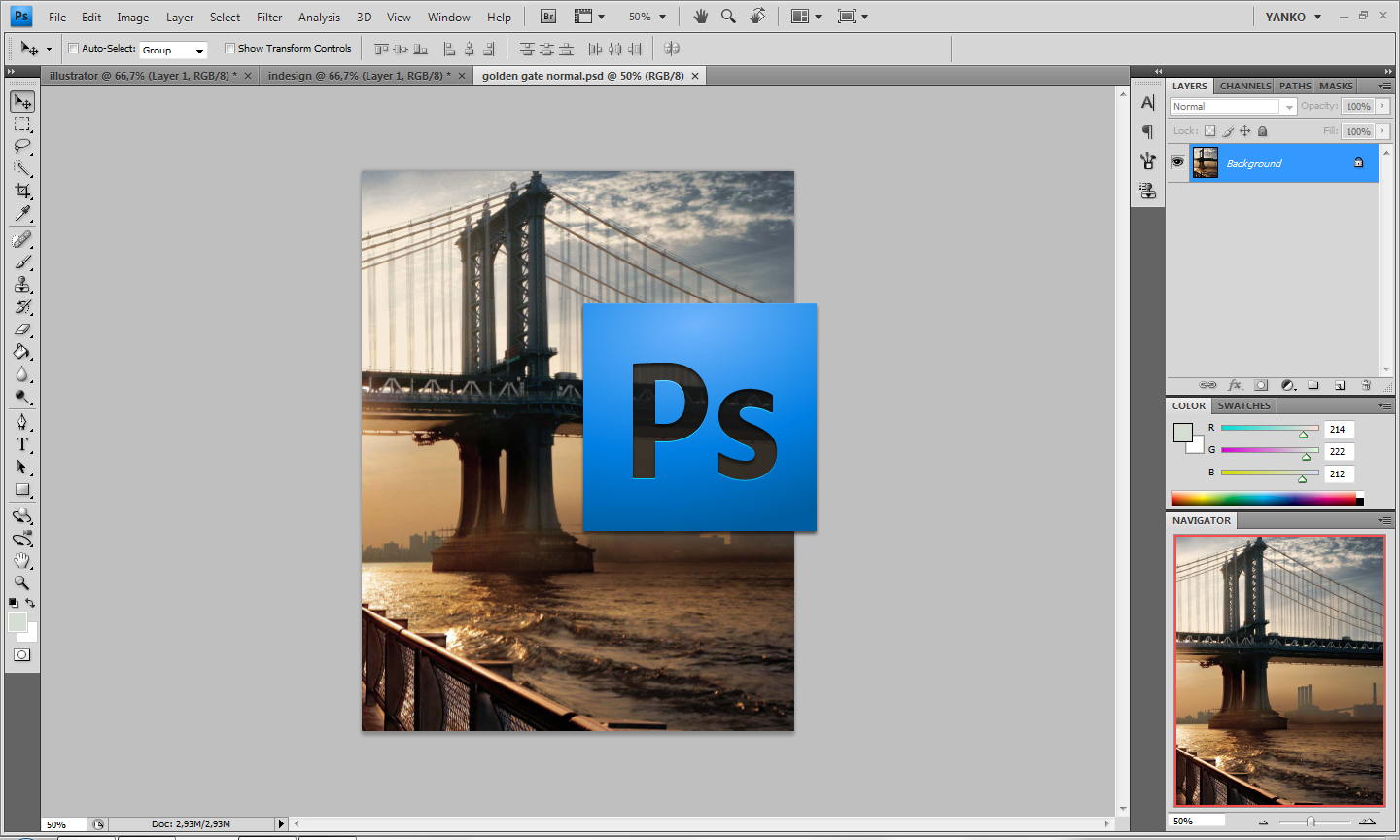This screenshot has width=1400, height=840.
Task: Click the R value field 214
Action: pyautogui.click(x=1339, y=429)
